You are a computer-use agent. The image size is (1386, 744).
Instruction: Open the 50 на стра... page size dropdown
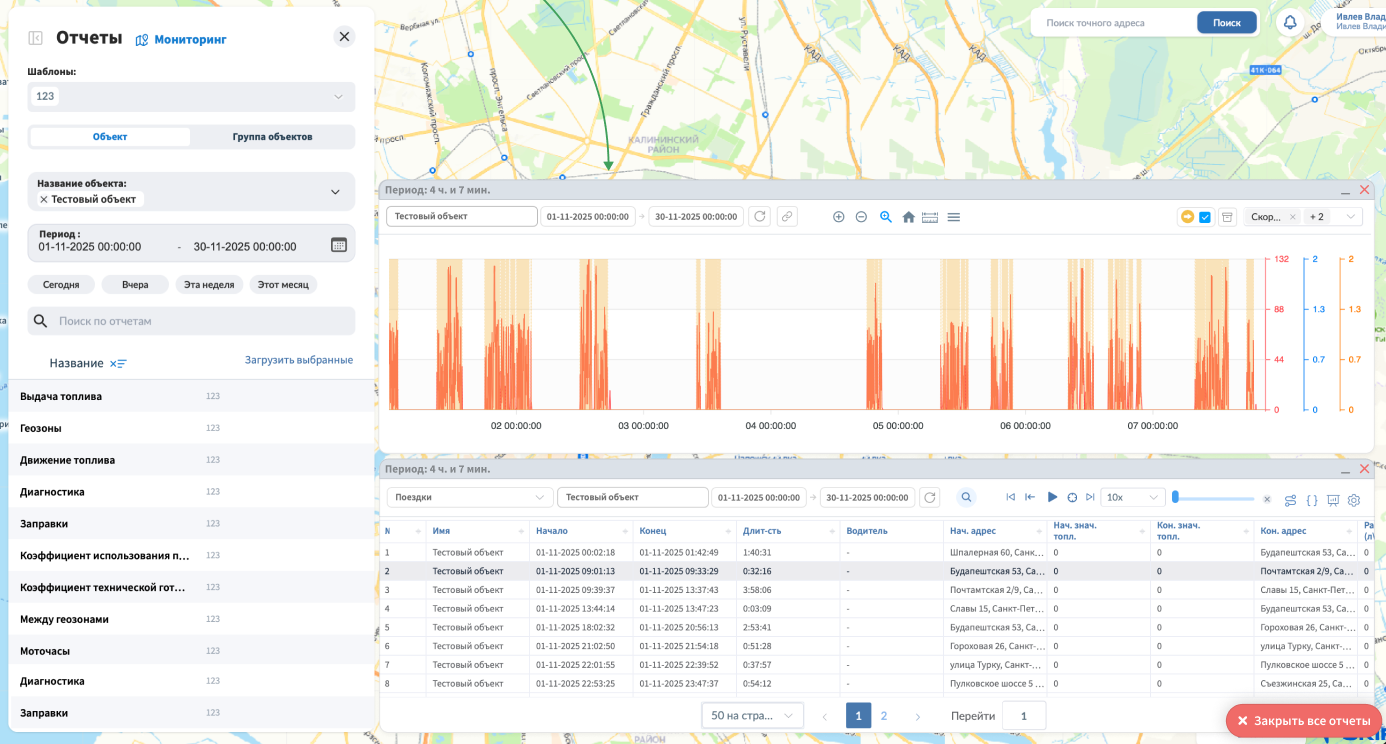[x=753, y=715]
